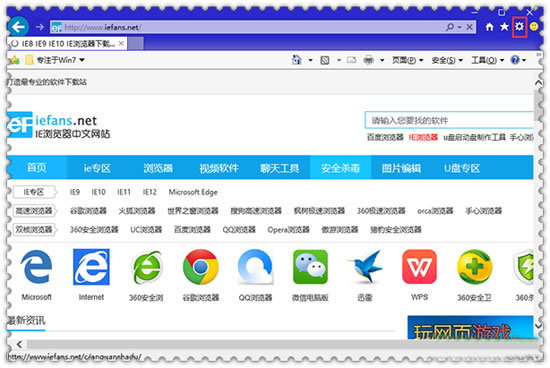Viewport: 550px width, 368px height.
Task: Select the U盘专区 navigation tab
Action: click(462, 168)
